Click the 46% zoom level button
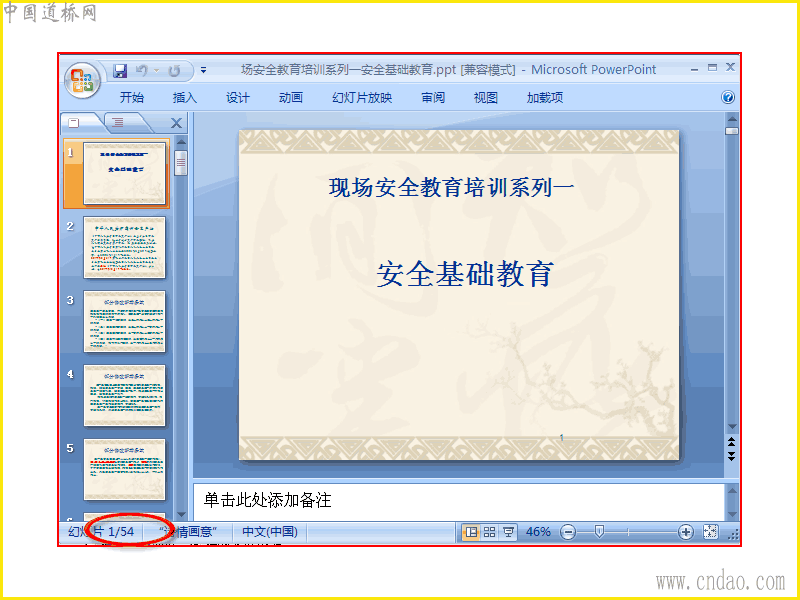The width and height of the screenshot is (800, 600). click(538, 532)
